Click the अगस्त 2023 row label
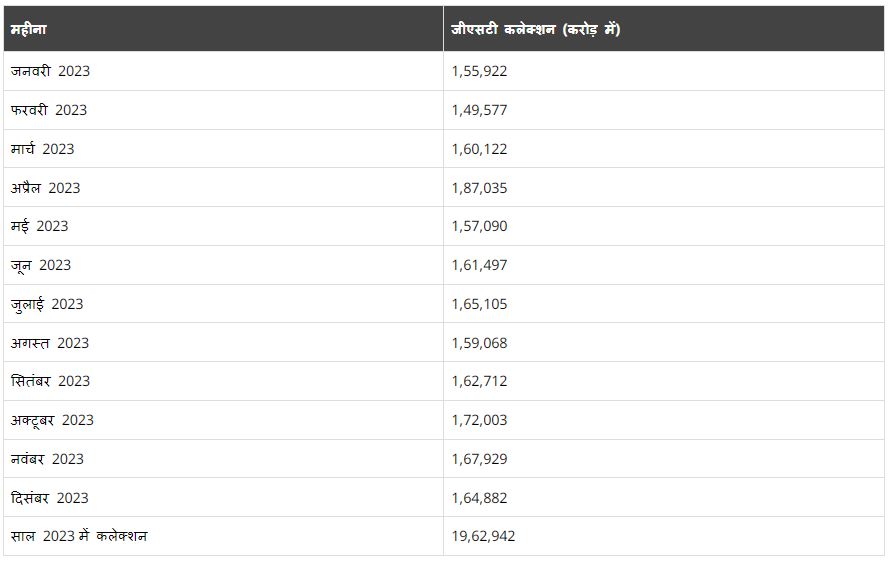 50,343
